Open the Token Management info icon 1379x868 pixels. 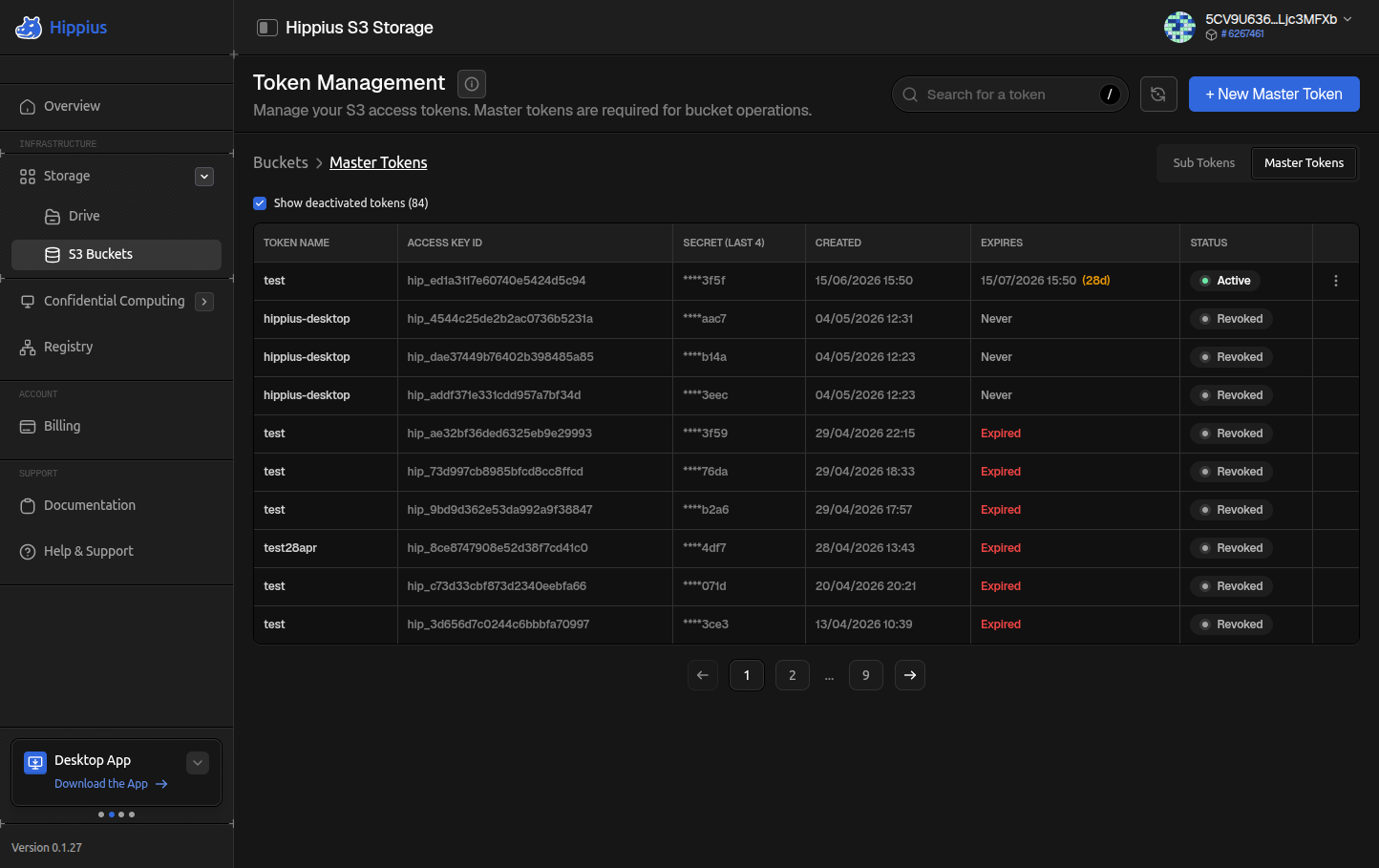click(x=472, y=84)
